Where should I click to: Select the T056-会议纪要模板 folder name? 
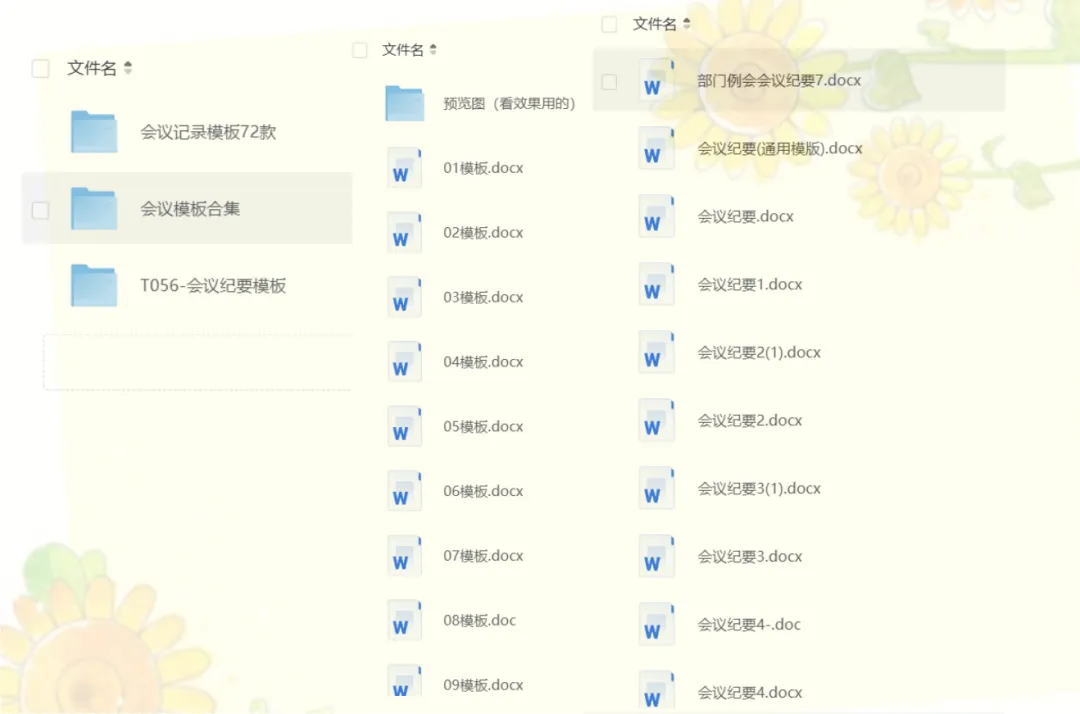tap(213, 286)
